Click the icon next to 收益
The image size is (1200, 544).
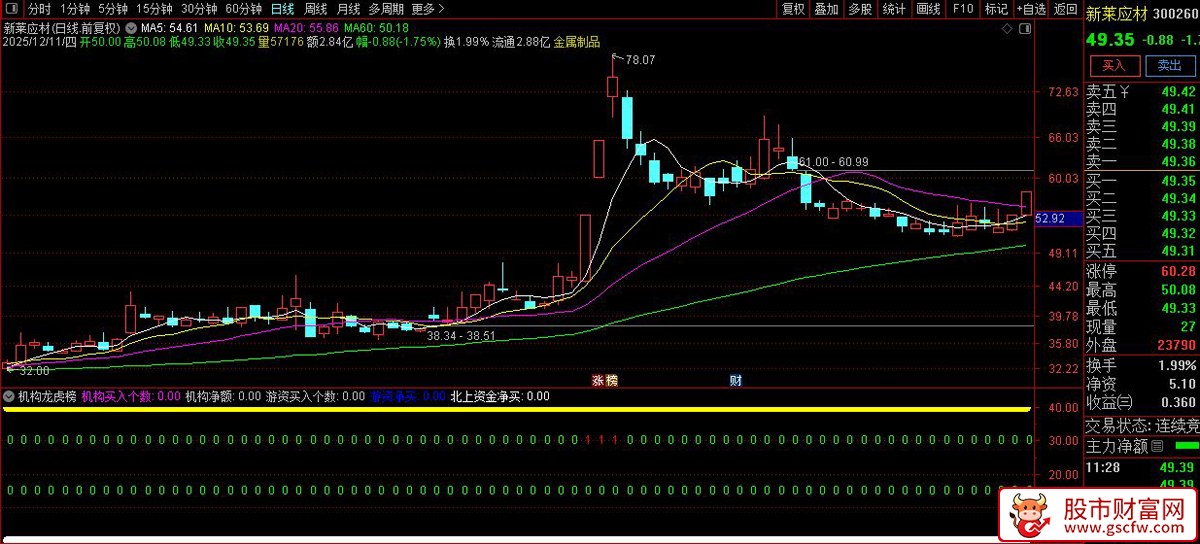(x=1126, y=402)
